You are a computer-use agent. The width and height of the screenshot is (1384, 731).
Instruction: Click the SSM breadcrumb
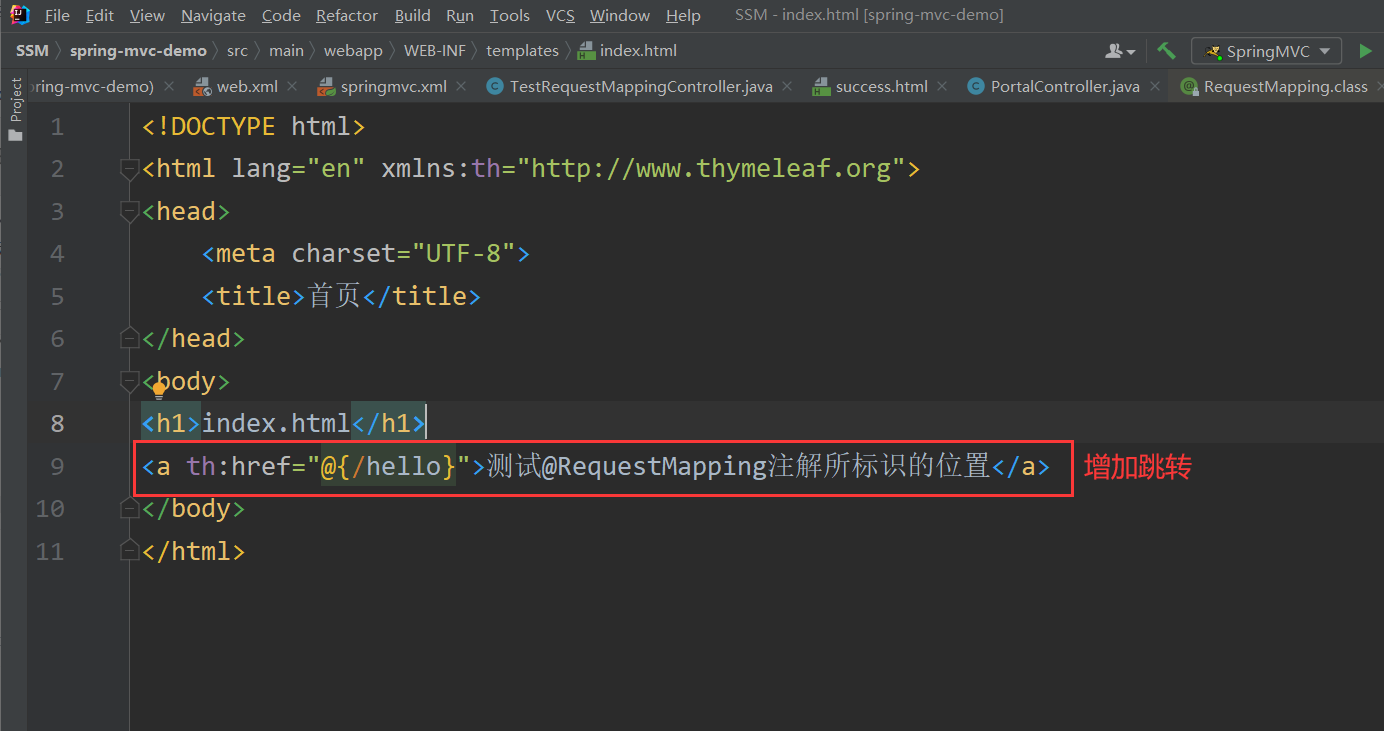click(32, 51)
